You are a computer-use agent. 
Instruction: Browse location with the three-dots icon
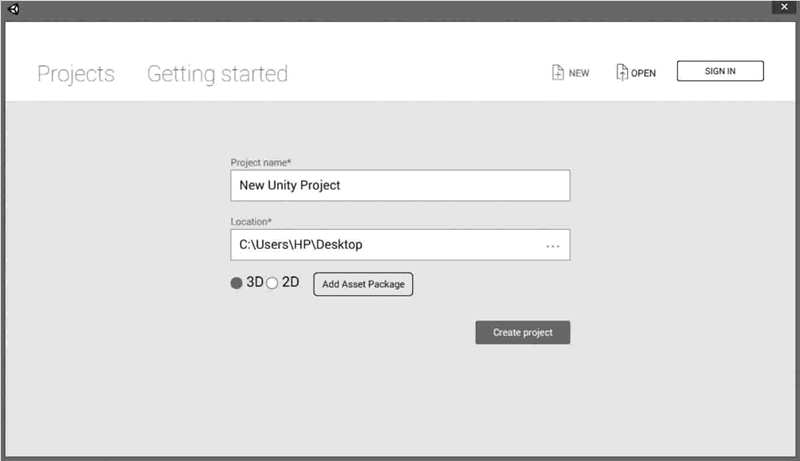tap(553, 245)
